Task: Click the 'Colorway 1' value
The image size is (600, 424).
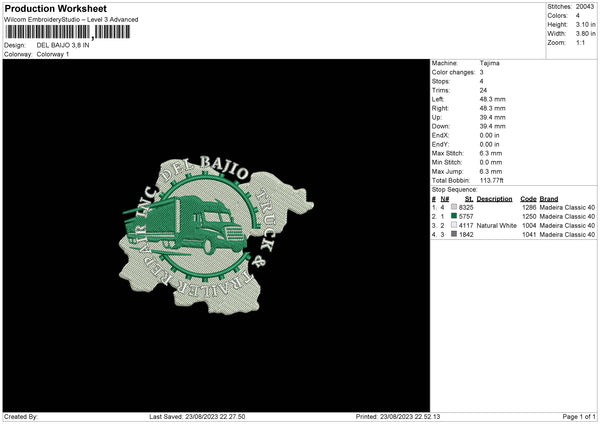Action: coord(53,54)
